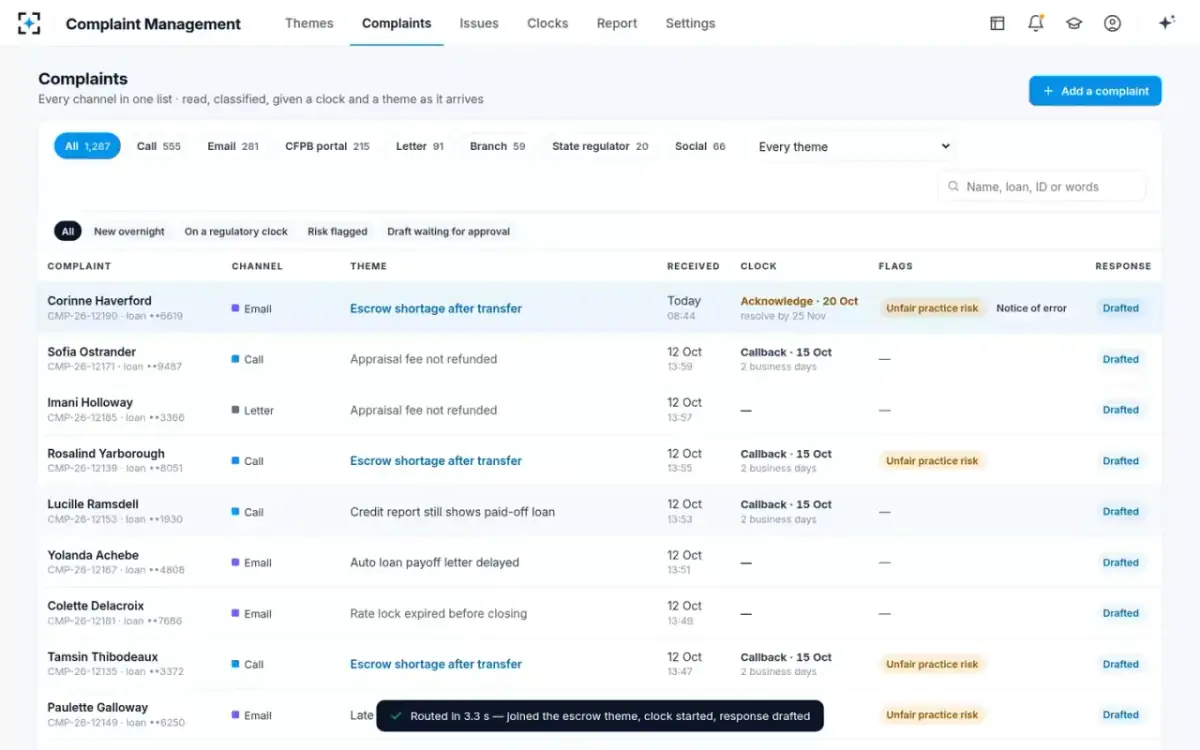Open the Report tab

[617, 23]
